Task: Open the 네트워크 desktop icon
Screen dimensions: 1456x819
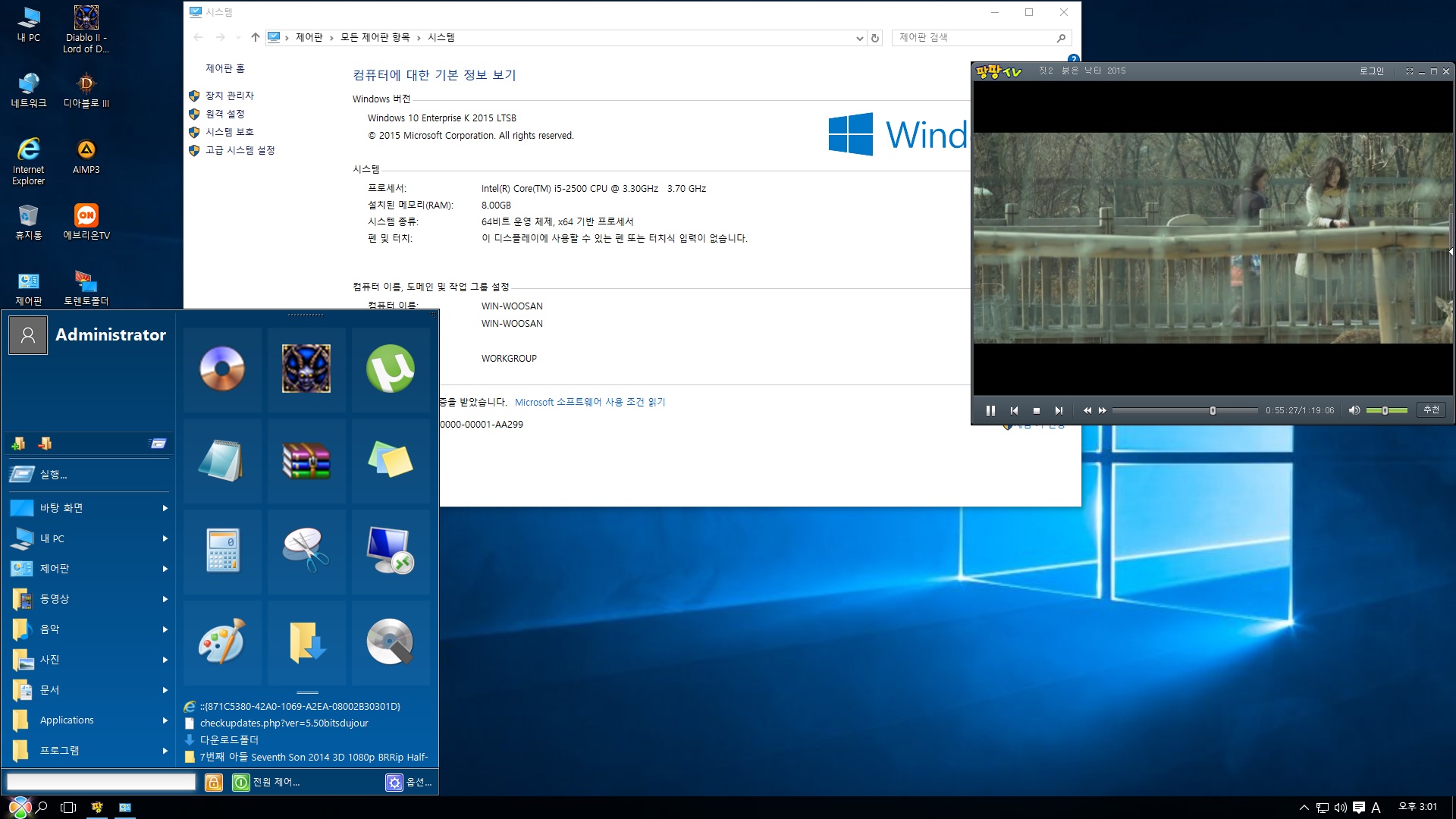Action: click(x=29, y=90)
